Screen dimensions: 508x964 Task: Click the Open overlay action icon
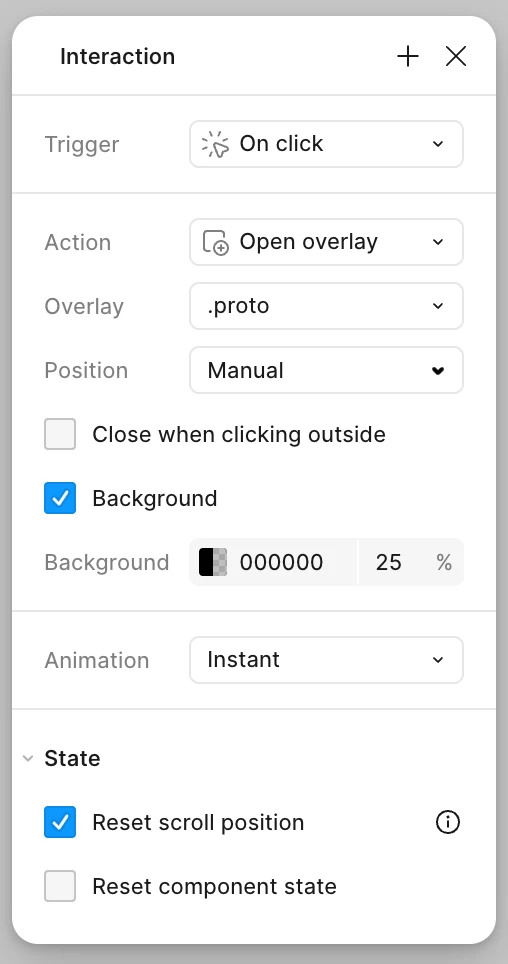[x=216, y=242]
